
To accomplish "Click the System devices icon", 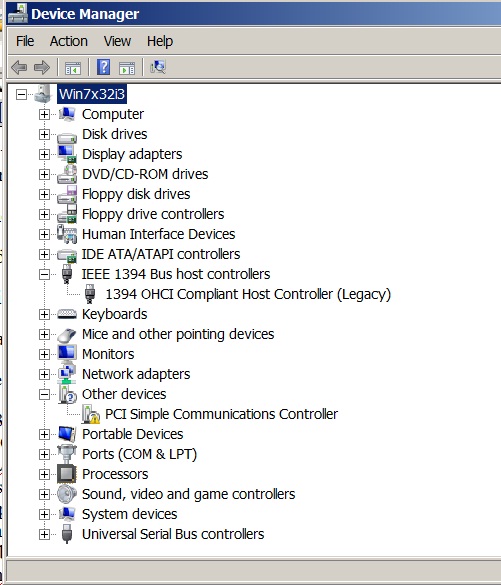I will (67, 514).
